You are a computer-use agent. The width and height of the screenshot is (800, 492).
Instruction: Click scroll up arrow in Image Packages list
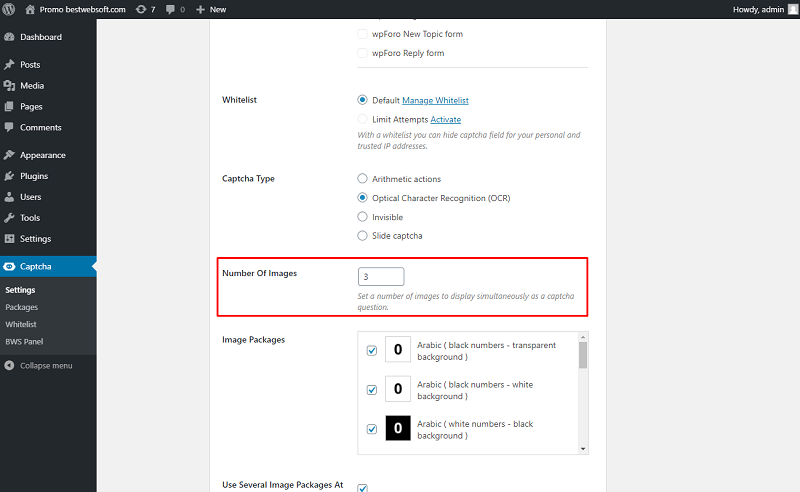[x=583, y=337]
